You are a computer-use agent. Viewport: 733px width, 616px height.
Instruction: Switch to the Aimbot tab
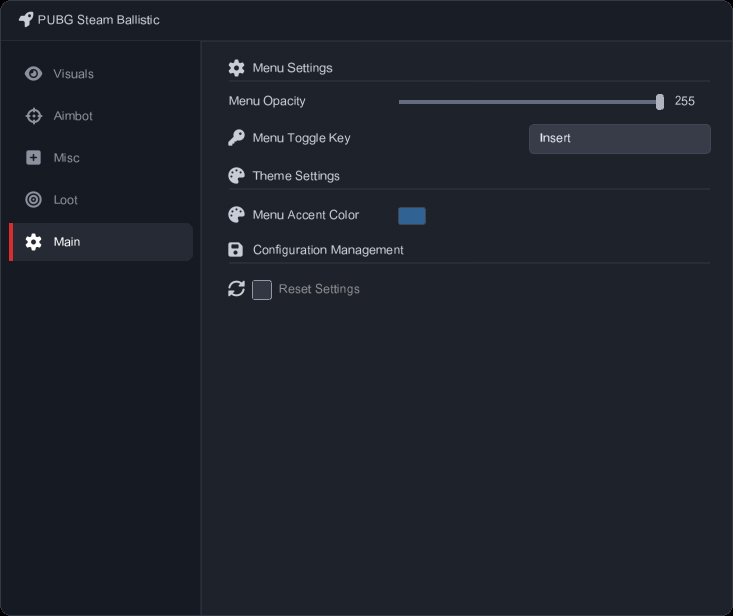pyautogui.click(x=101, y=116)
